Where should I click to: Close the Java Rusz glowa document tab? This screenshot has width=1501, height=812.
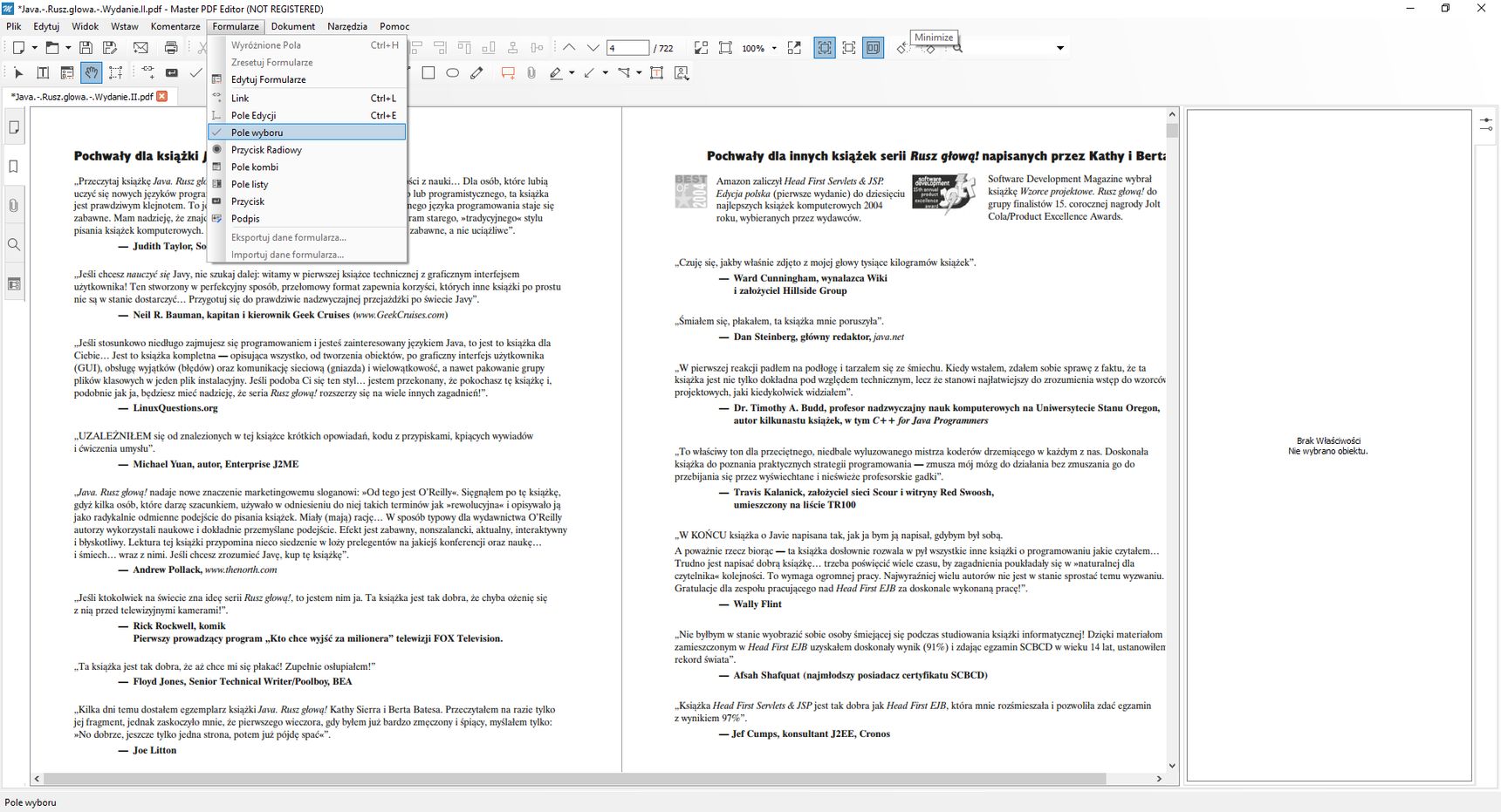point(161,97)
